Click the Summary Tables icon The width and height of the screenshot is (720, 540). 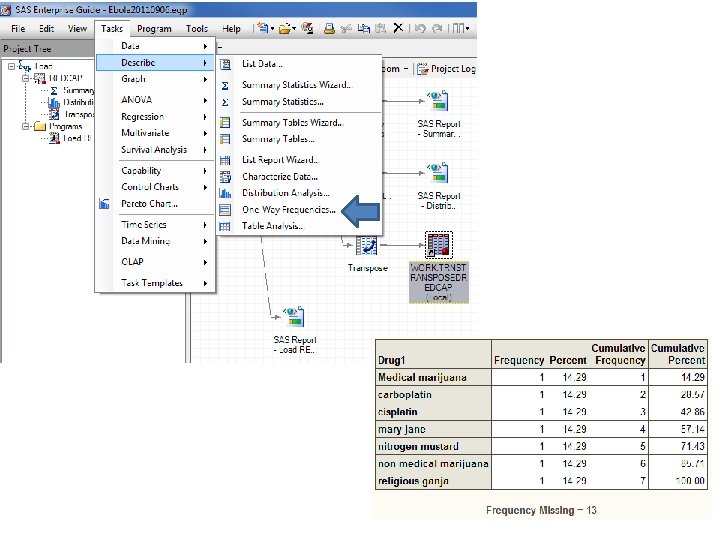click(225, 139)
